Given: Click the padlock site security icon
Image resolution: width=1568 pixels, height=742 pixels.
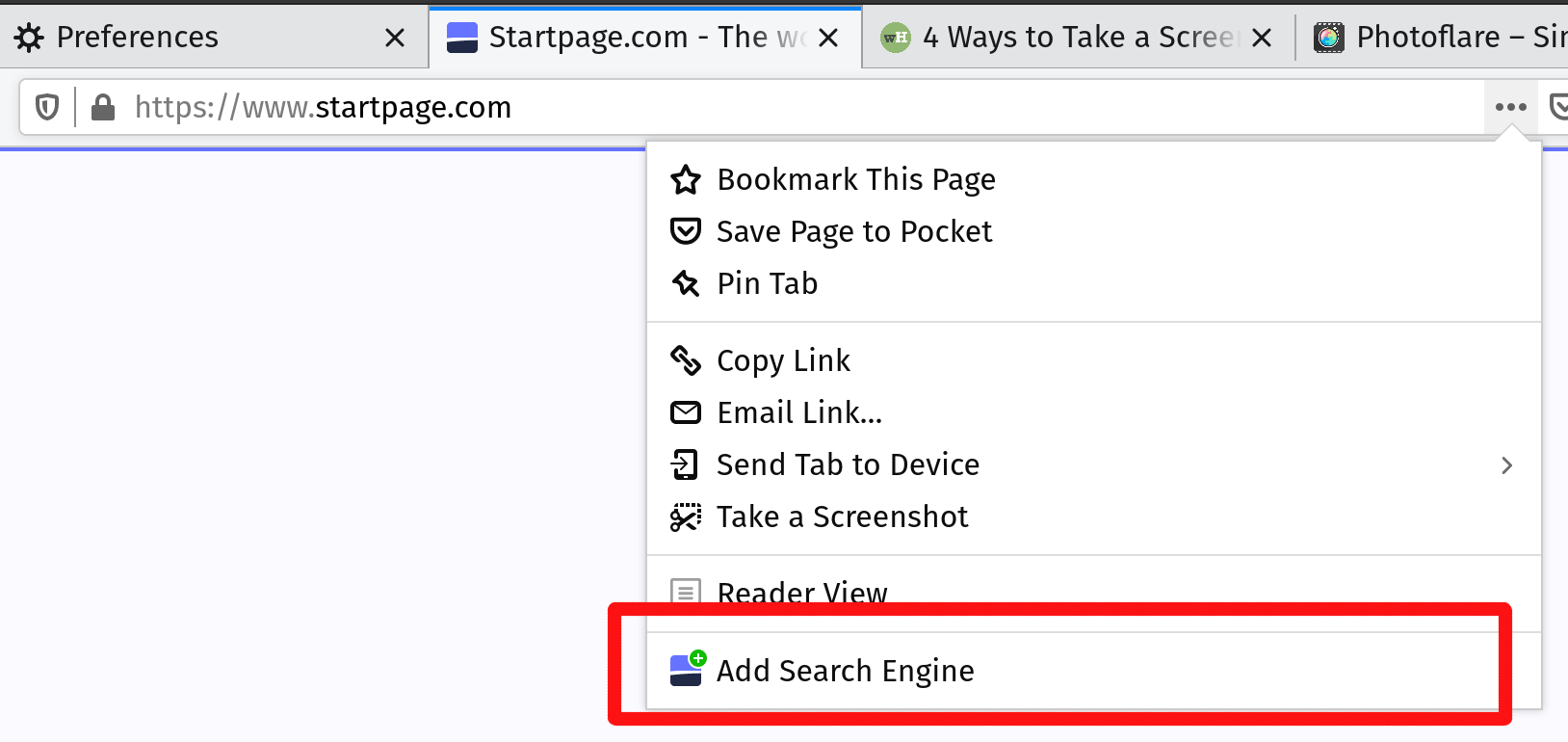Looking at the screenshot, I should (x=102, y=107).
